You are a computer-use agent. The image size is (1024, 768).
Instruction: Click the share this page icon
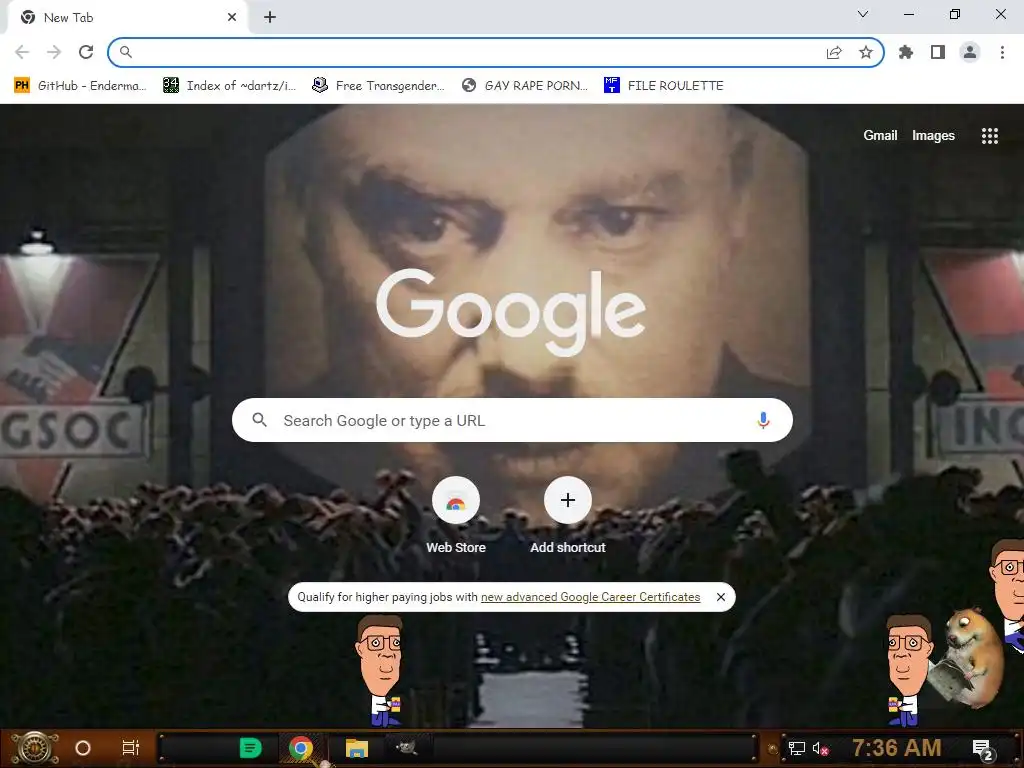(x=834, y=52)
